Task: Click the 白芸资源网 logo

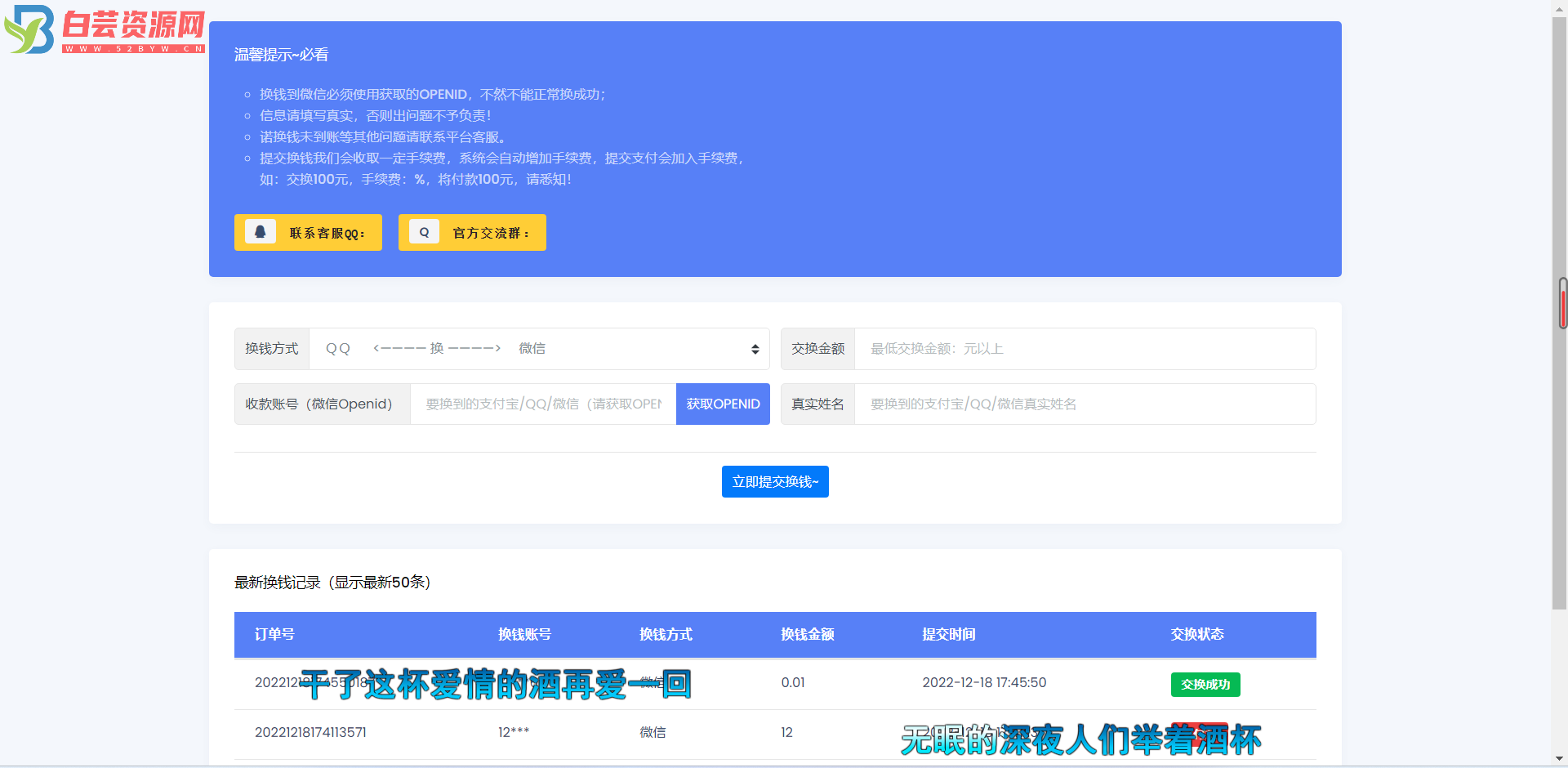Action: pos(105,30)
